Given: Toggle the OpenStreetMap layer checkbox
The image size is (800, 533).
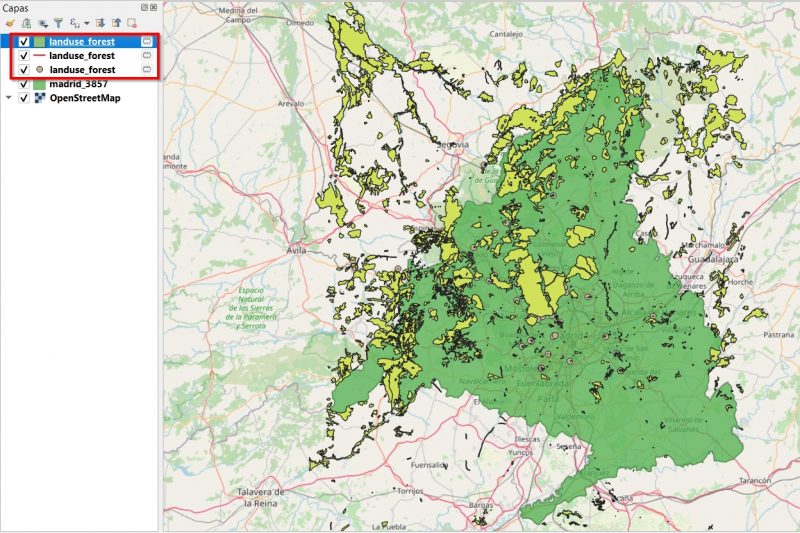Looking at the screenshot, I should 23,98.
